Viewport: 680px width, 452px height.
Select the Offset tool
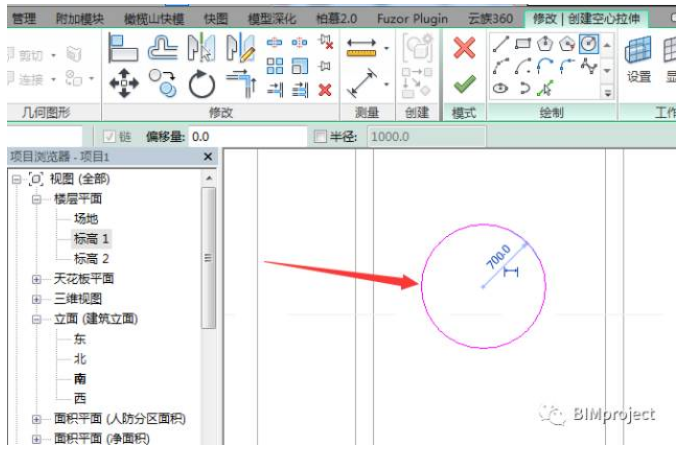162,48
